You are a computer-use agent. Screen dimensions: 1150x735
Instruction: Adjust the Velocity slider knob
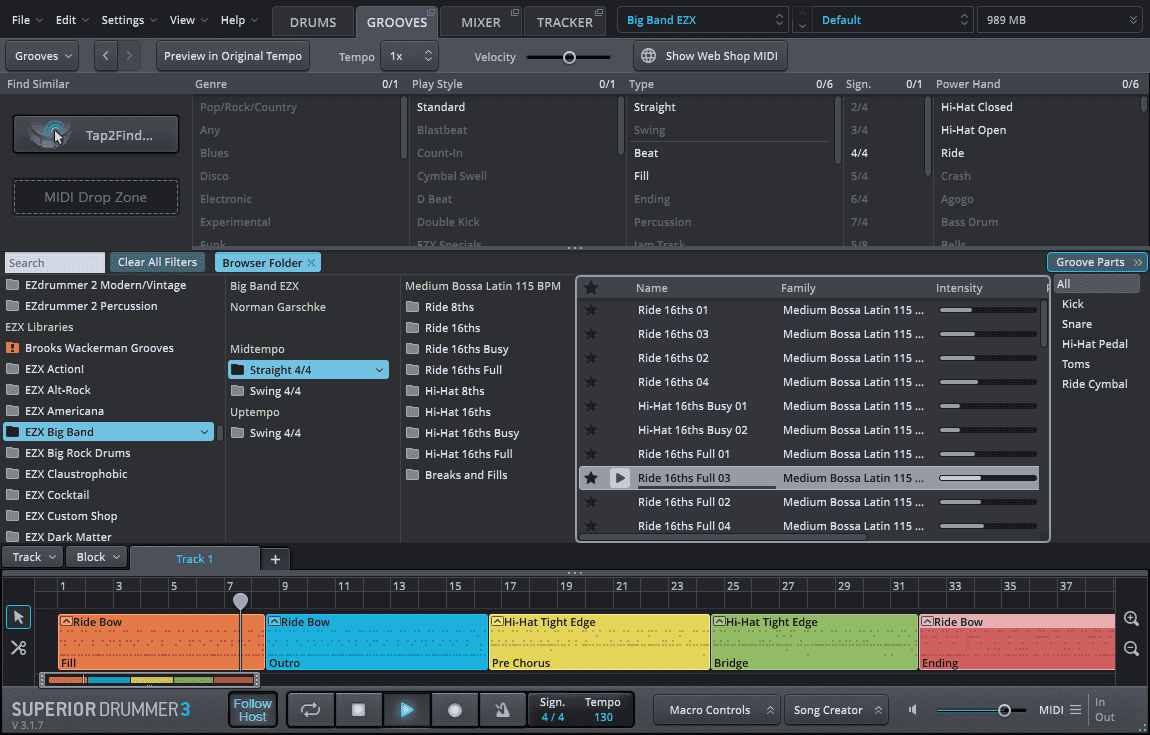tap(569, 57)
